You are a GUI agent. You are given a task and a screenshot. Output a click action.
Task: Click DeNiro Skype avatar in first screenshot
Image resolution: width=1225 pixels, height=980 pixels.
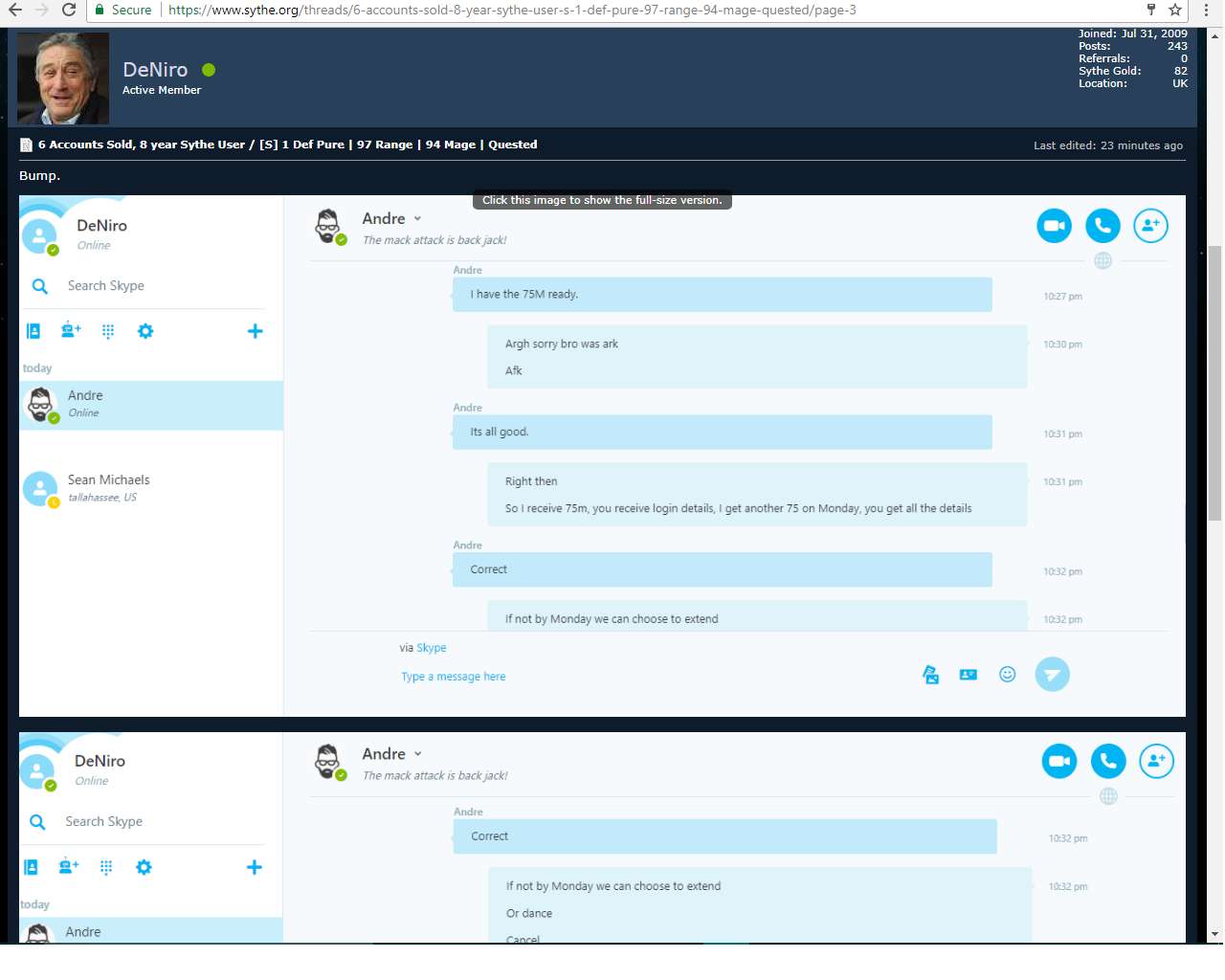[40, 235]
